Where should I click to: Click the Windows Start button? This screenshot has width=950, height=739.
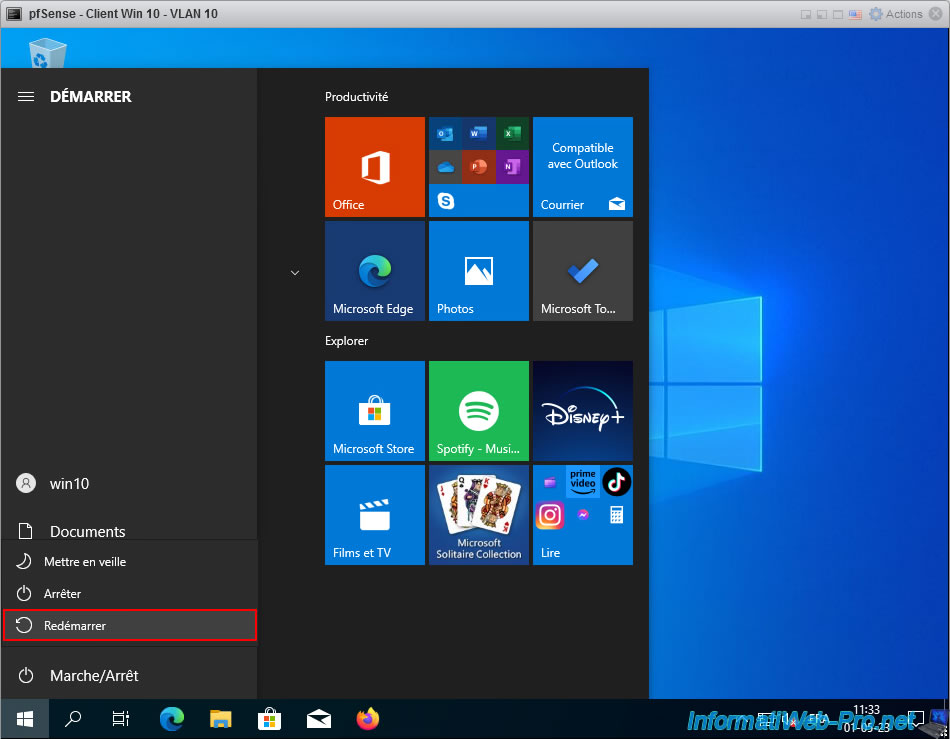point(24,719)
